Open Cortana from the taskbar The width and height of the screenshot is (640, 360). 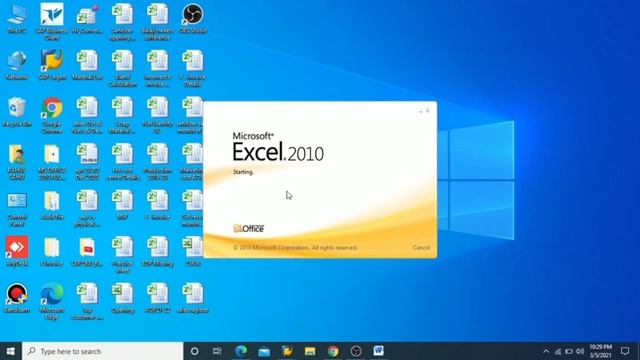pos(195,351)
